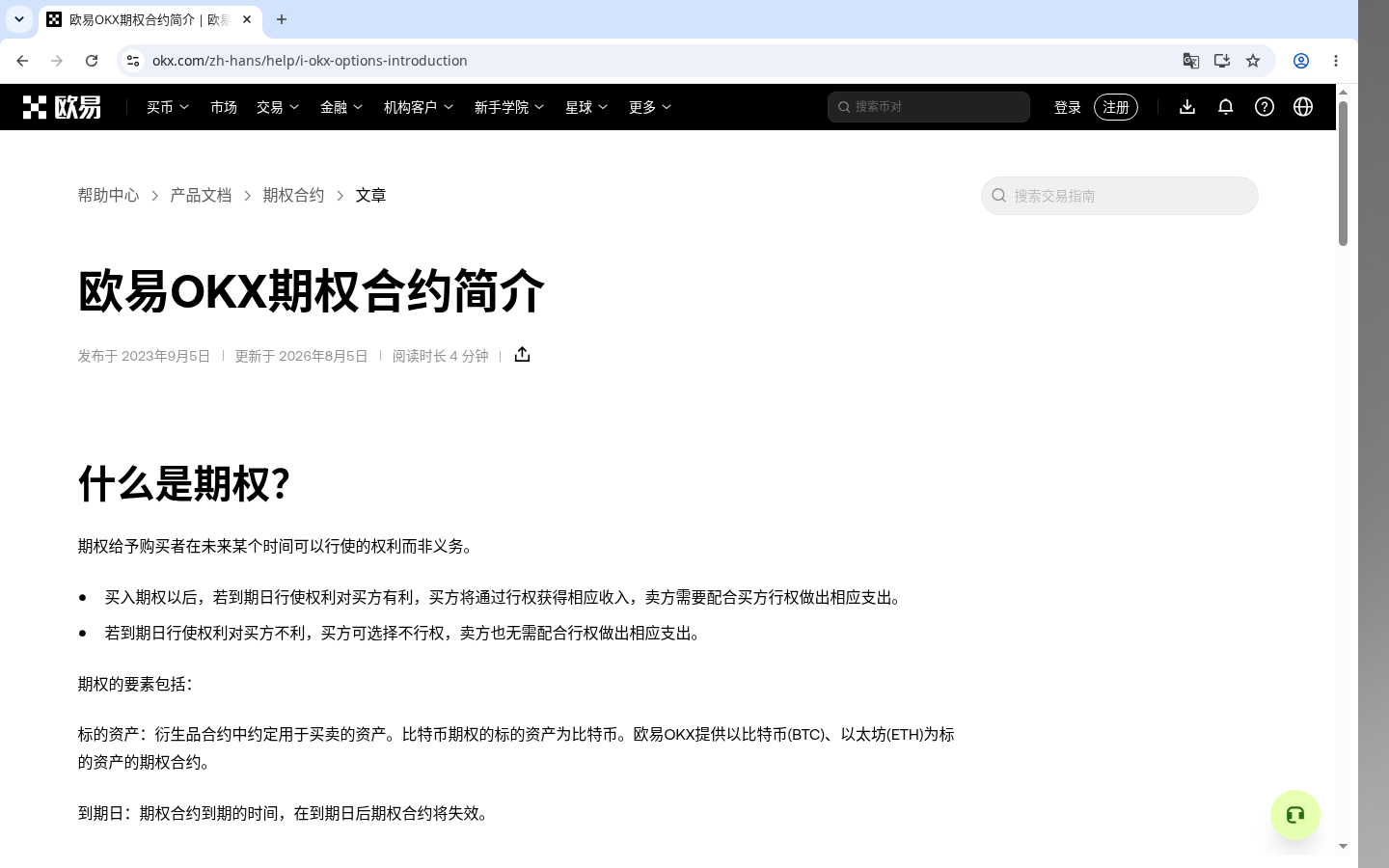The image size is (1389, 868).
Task: View site information icon in address bar
Action: tap(133, 61)
